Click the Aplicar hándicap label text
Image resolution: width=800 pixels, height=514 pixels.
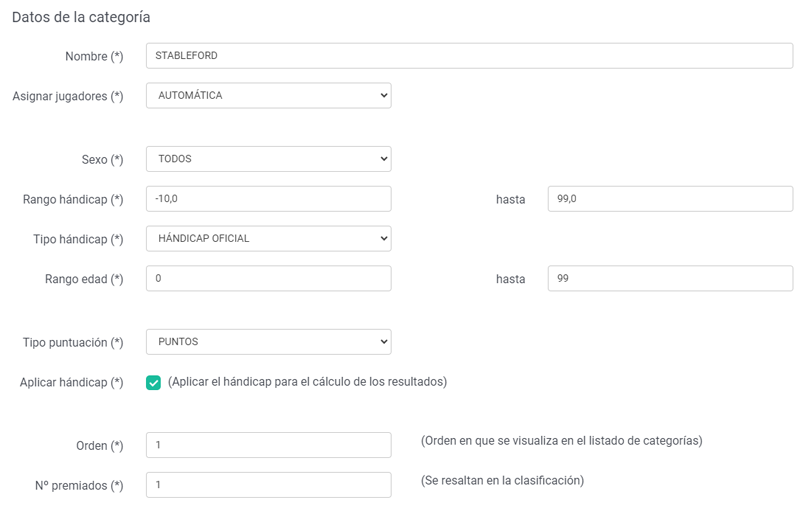[x=71, y=382]
